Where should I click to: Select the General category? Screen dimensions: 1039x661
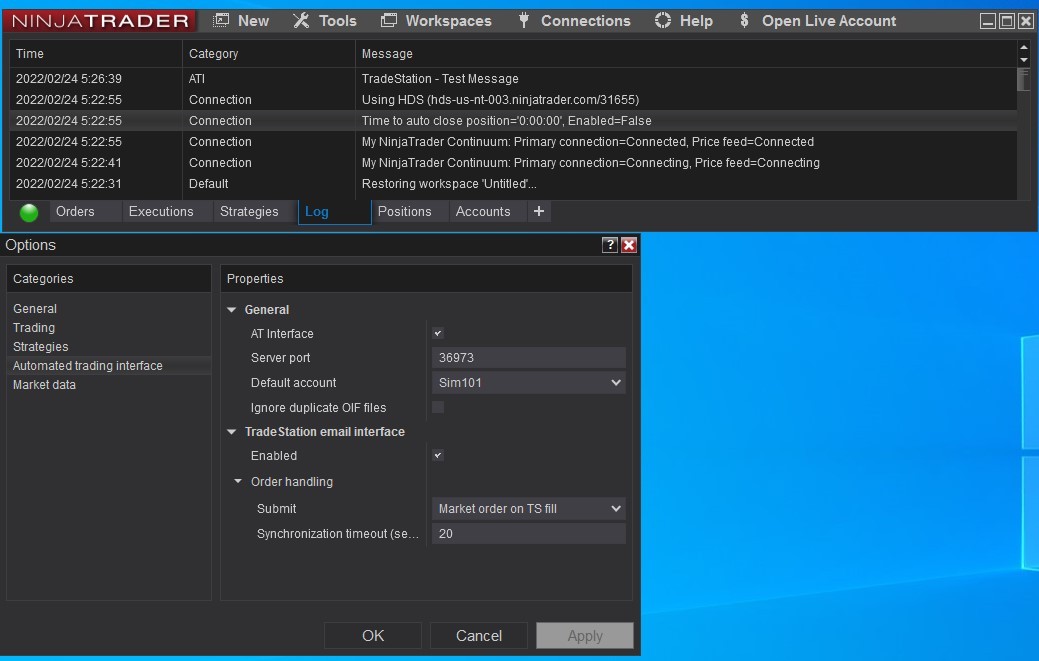click(x=109, y=309)
